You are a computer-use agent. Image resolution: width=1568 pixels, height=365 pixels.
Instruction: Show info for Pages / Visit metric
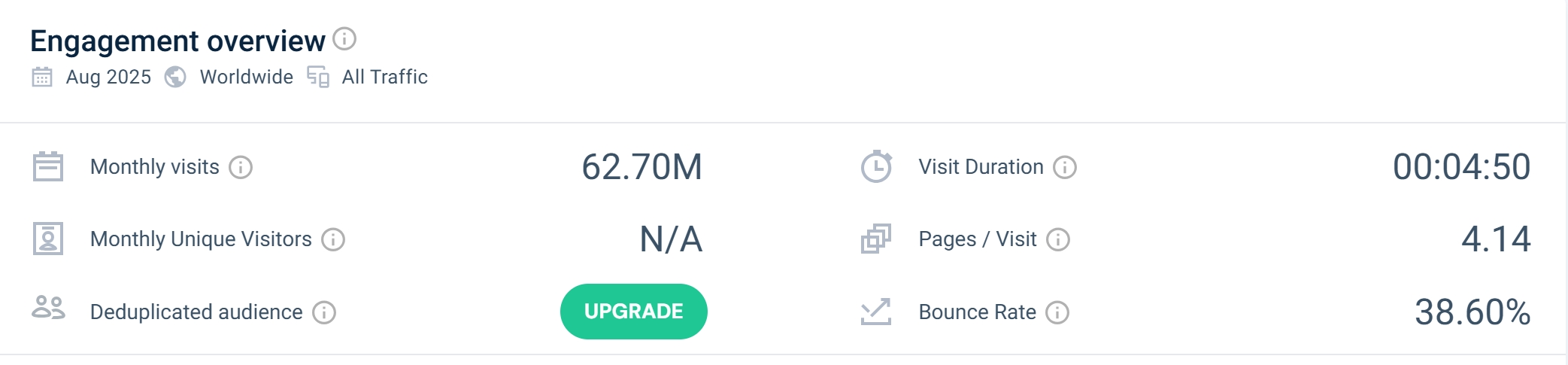click(x=1058, y=239)
